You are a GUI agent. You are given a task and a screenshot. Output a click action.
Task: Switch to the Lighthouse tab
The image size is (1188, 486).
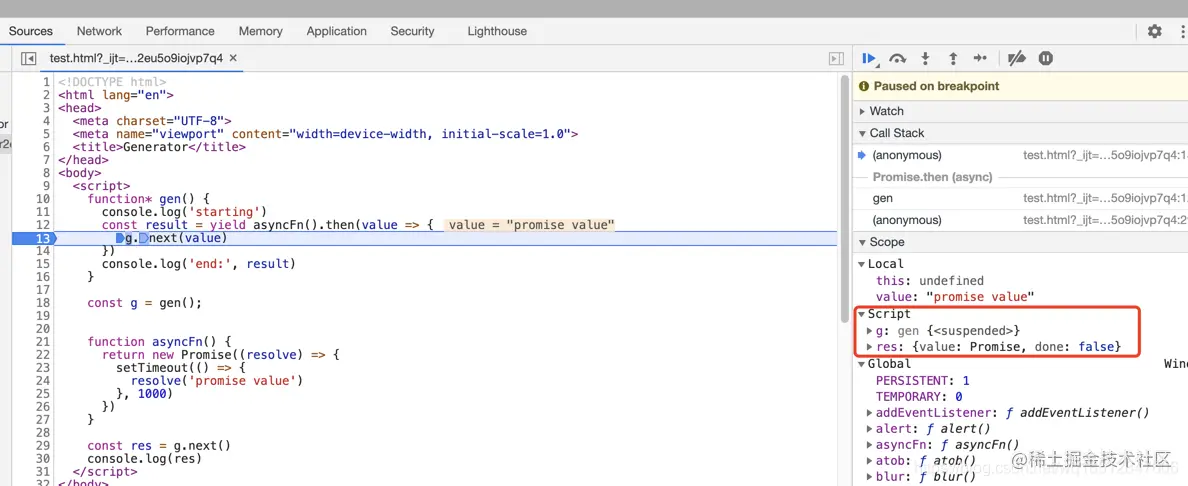point(497,31)
